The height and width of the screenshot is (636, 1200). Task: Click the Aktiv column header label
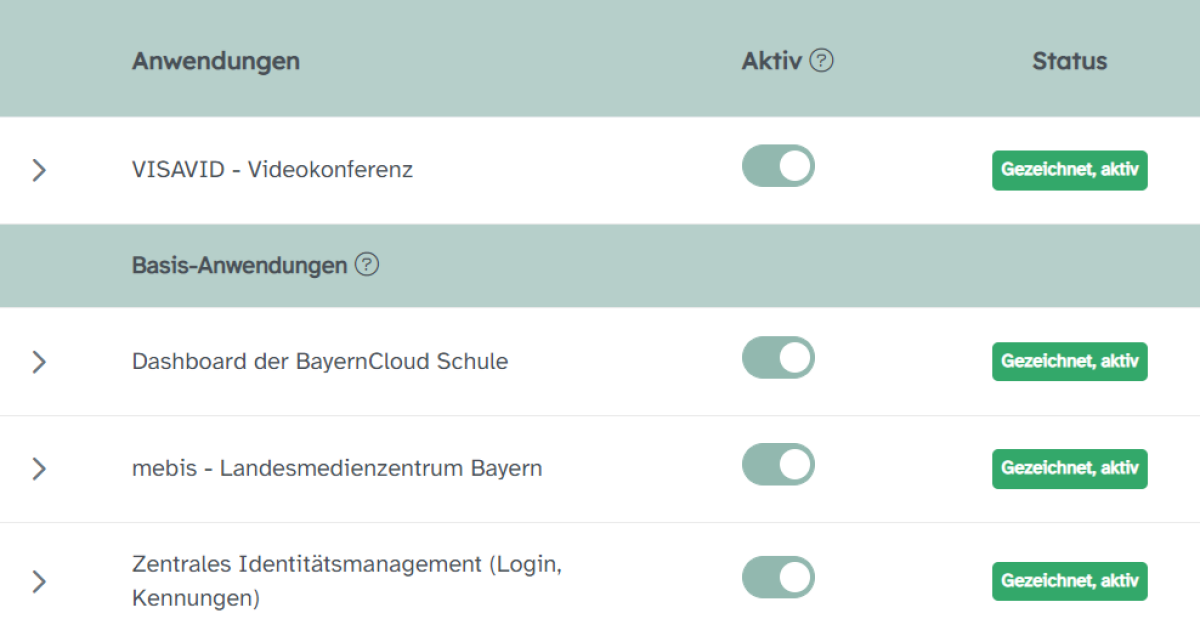pos(771,61)
